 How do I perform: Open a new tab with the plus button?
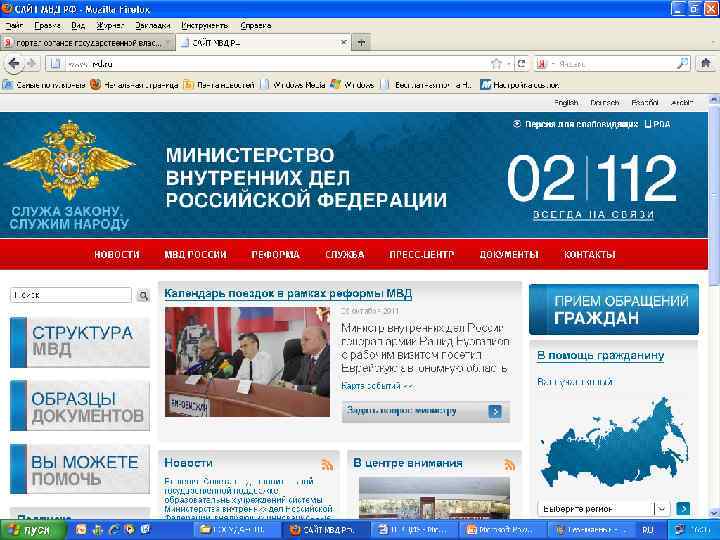point(361,43)
